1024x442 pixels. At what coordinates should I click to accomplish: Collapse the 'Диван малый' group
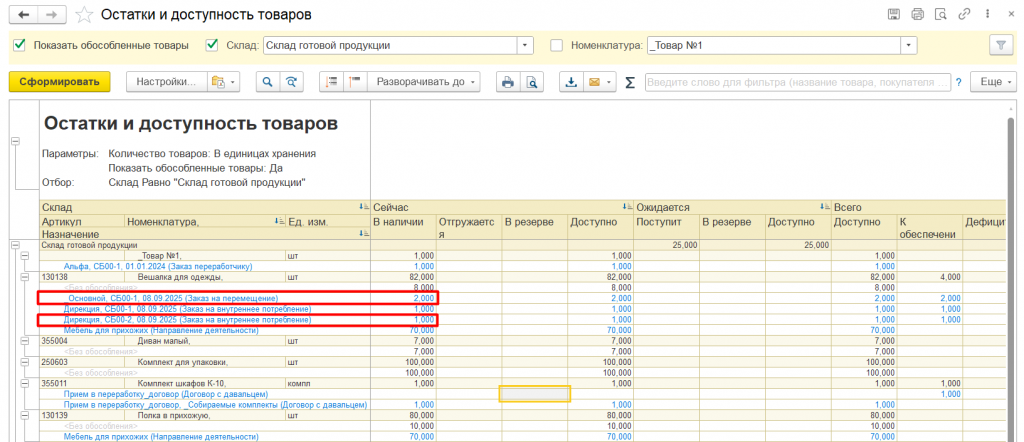(x=25, y=341)
